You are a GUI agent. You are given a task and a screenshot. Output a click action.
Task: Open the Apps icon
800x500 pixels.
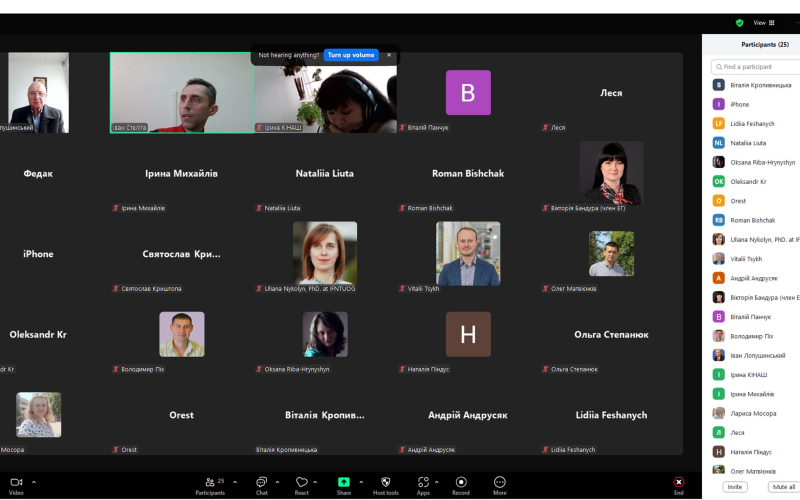pyautogui.click(x=423, y=482)
